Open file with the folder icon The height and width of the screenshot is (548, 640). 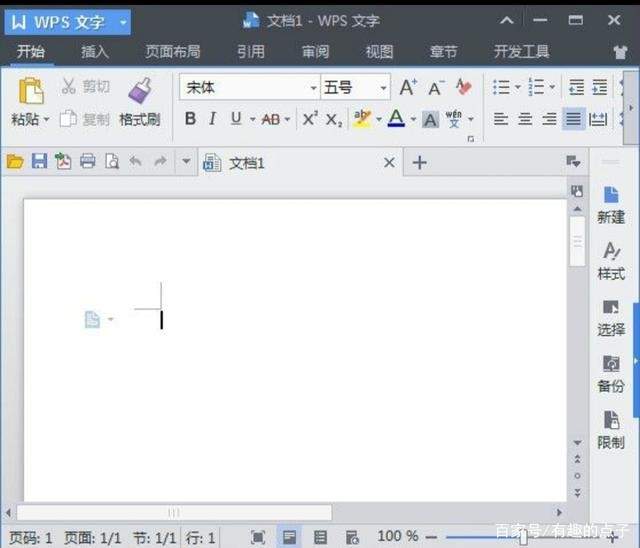click(15, 162)
